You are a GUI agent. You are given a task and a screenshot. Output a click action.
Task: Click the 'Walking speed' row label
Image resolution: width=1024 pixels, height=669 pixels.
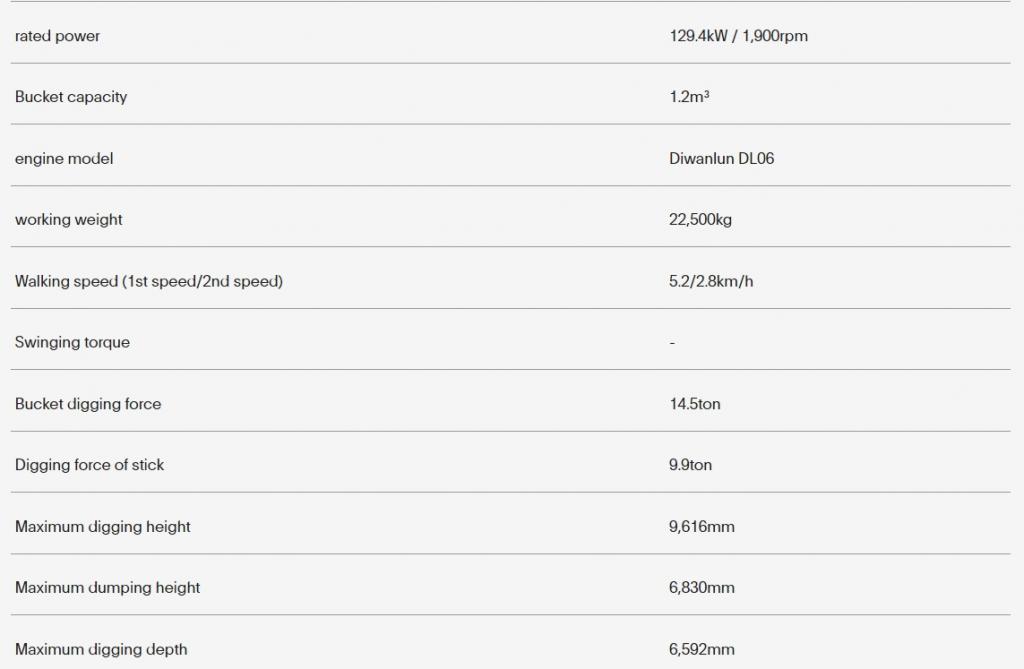(x=149, y=281)
